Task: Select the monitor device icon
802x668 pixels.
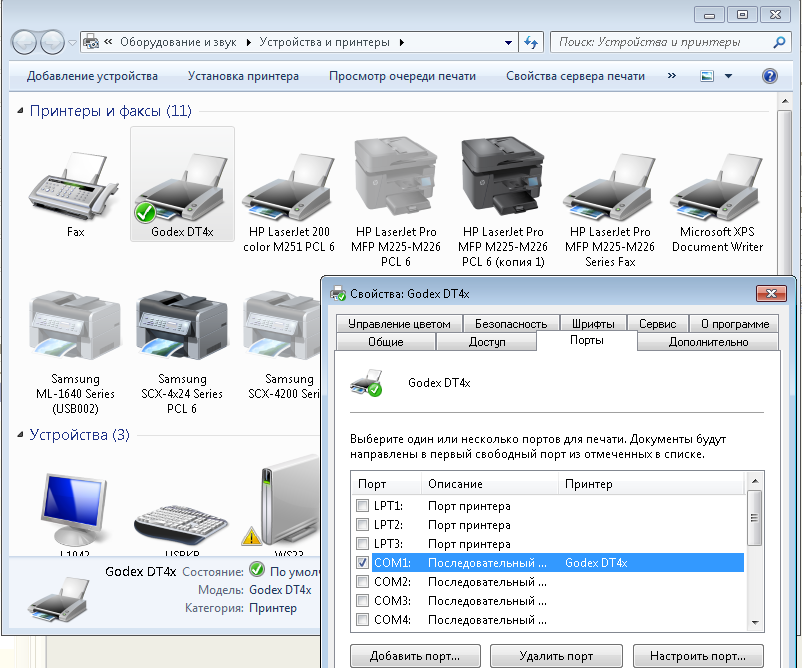Action: (x=75, y=509)
